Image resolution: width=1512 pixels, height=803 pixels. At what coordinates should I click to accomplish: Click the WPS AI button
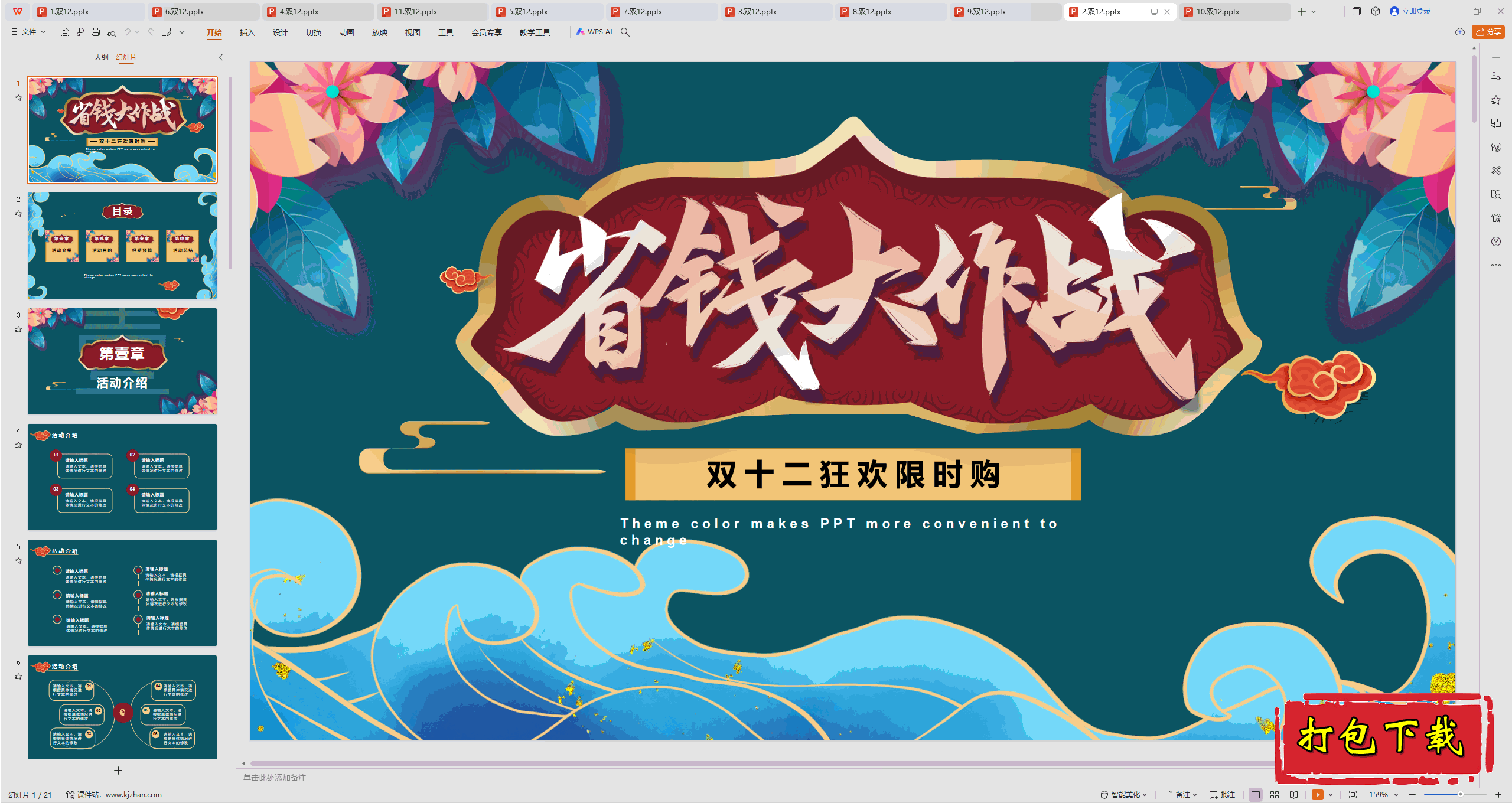pyautogui.click(x=594, y=32)
